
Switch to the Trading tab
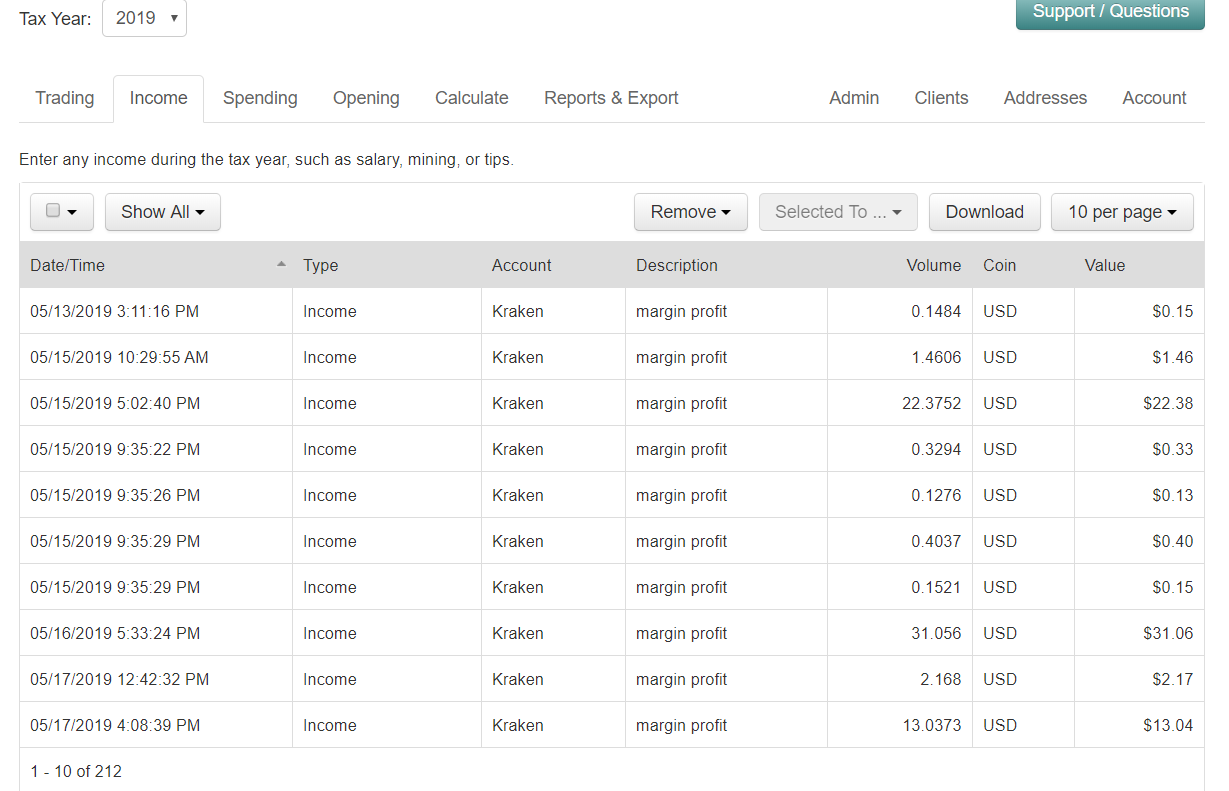[x=65, y=98]
